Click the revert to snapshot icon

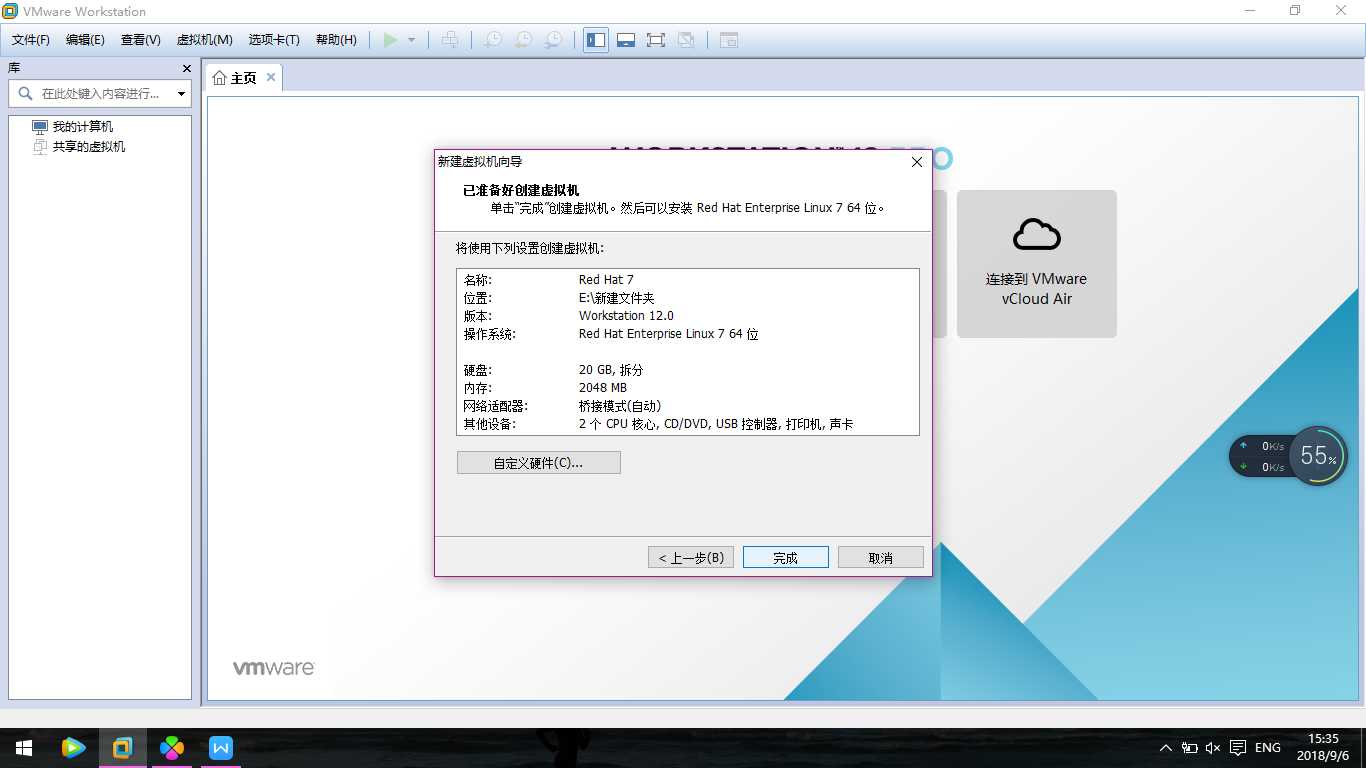click(523, 40)
